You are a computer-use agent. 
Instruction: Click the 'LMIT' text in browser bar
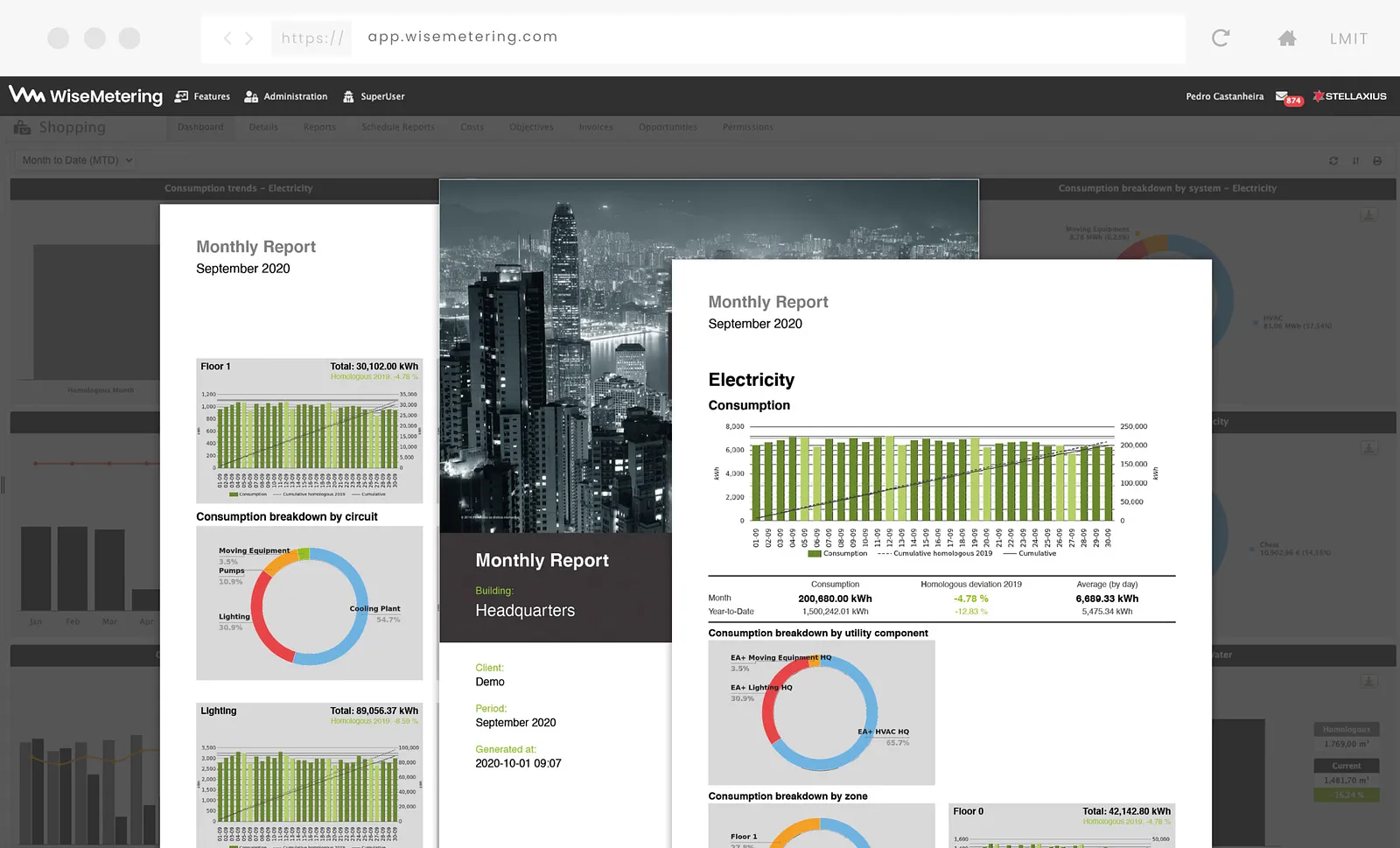pos(1348,39)
